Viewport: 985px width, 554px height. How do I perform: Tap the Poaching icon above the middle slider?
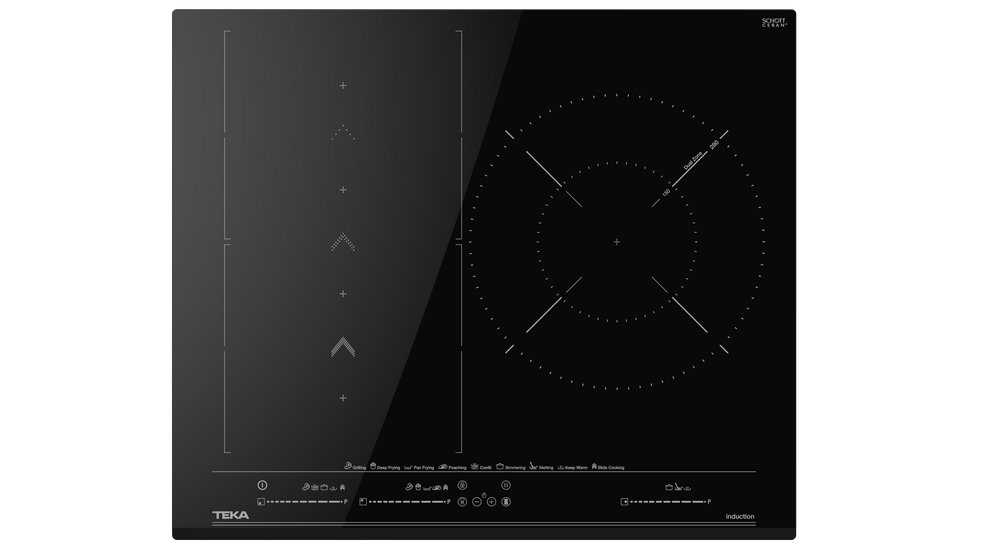437,488
